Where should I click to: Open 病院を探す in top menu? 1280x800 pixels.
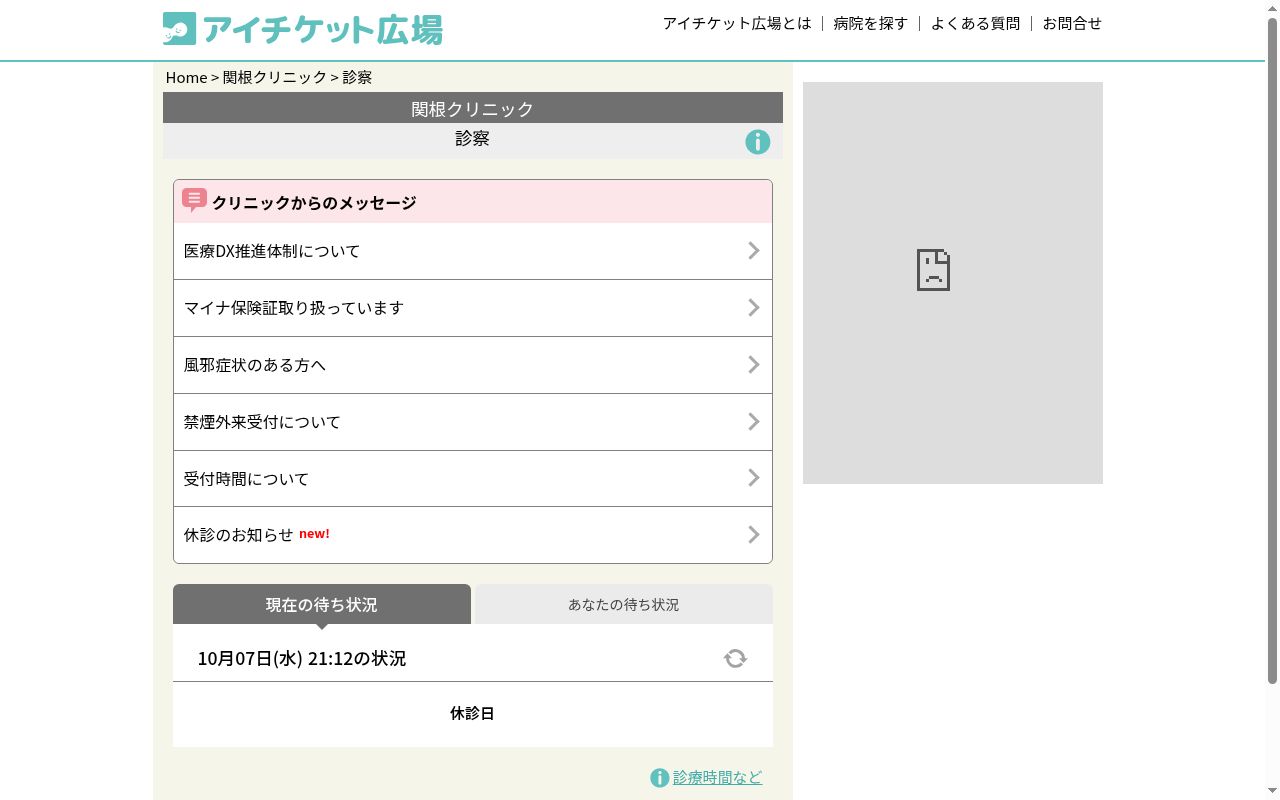pos(871,23)
